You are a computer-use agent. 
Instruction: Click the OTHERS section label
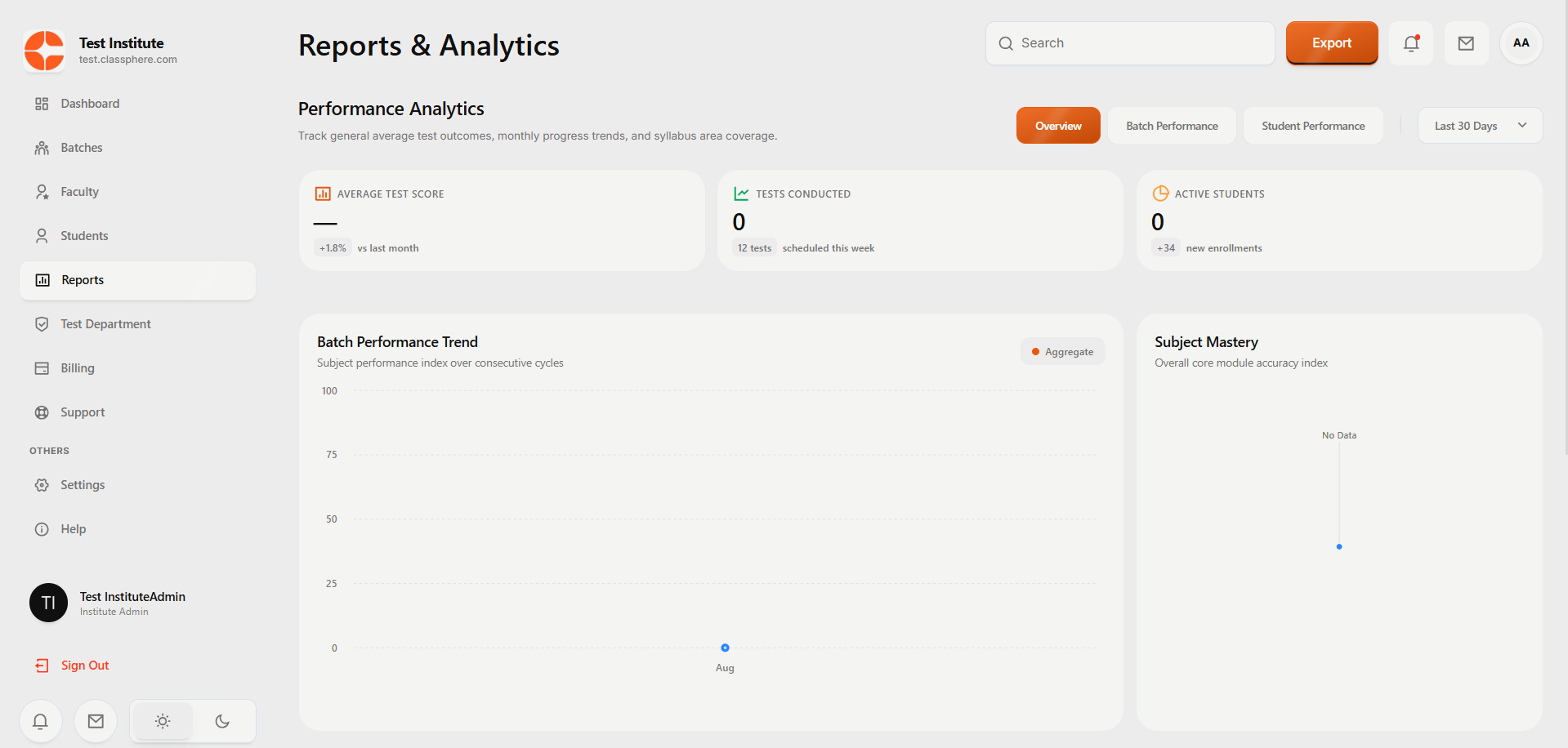[x=49, y=451]
